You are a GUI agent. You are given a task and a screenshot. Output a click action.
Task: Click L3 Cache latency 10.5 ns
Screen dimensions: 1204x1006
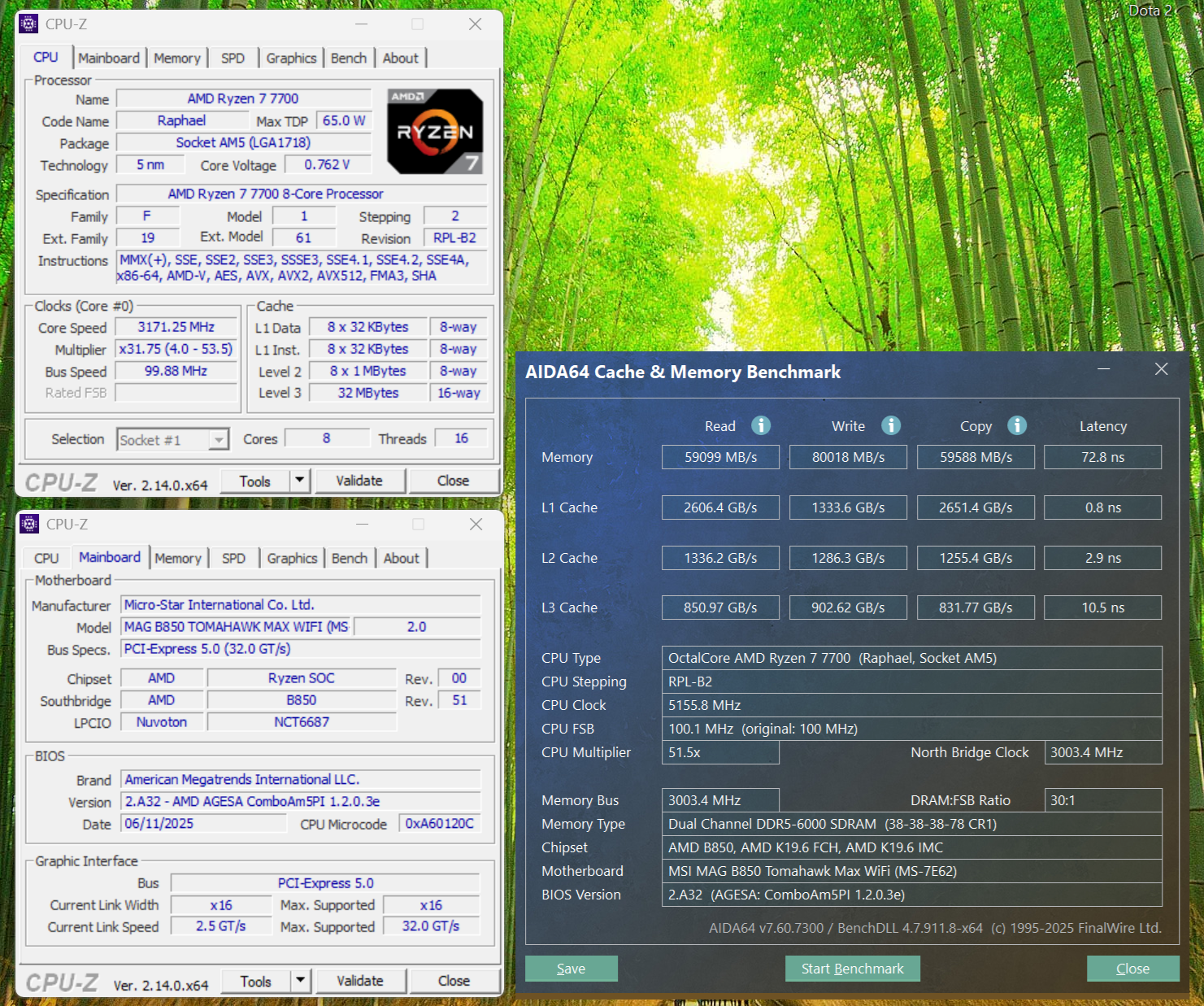tap(1103, 608)
